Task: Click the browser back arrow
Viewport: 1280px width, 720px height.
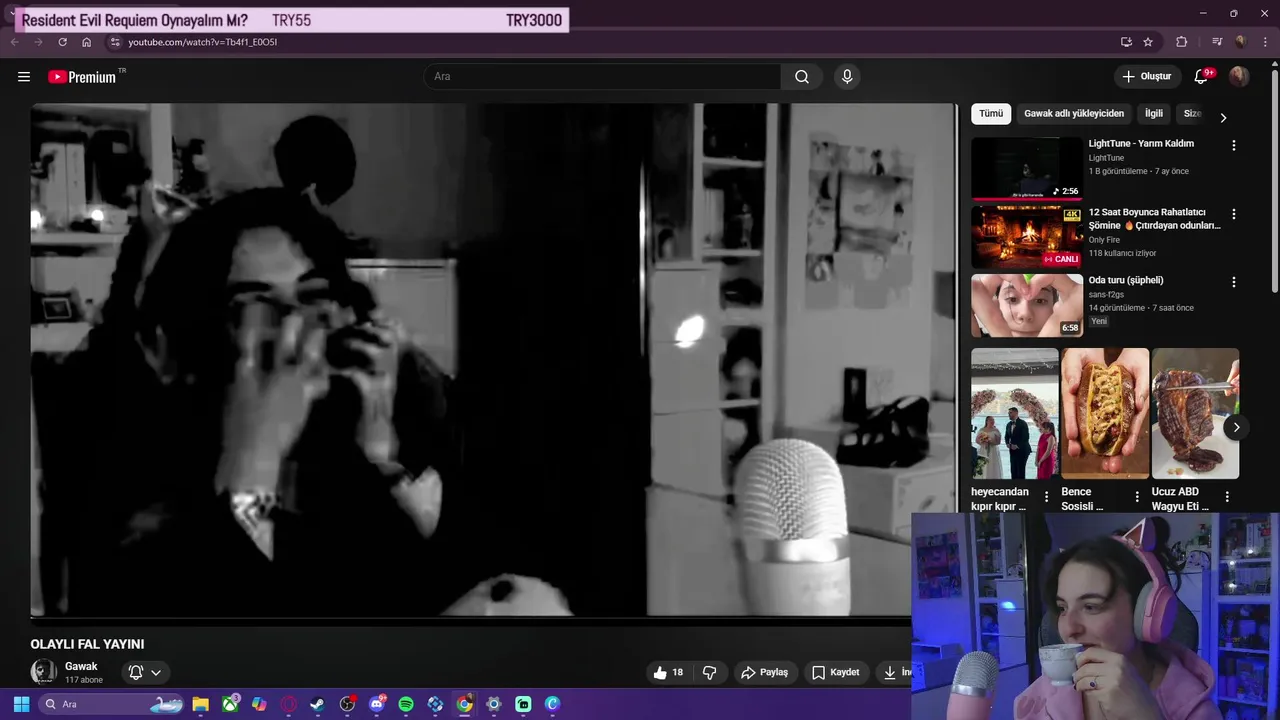Action: coord(14,42)
